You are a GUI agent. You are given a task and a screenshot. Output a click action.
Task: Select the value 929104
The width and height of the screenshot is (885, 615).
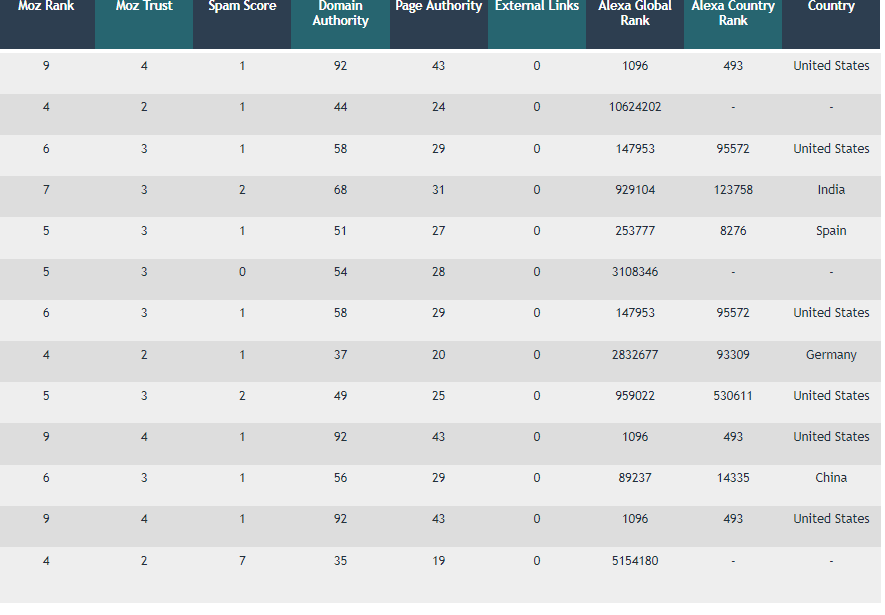point(635,190)
